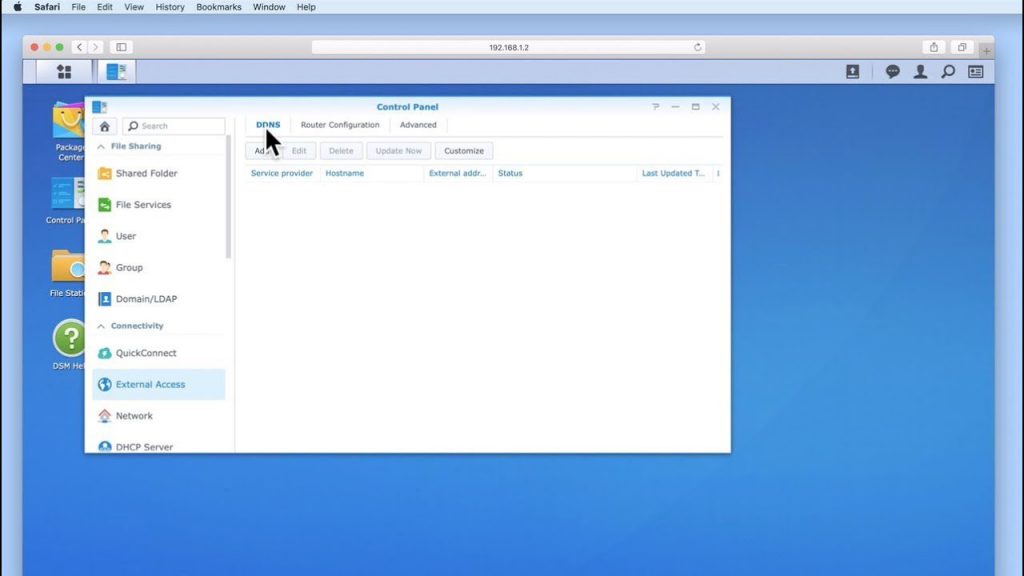
Task: Click the Edit button
Action: tap(299, 151)
